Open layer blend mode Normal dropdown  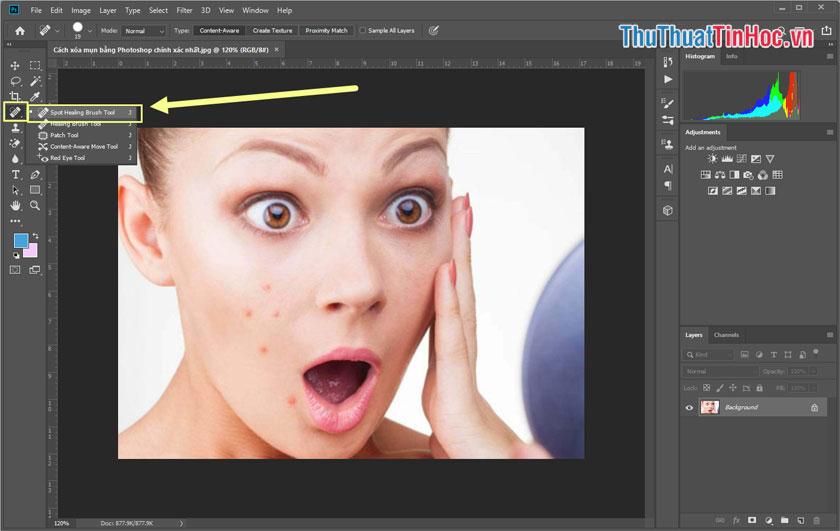[721, 371]
